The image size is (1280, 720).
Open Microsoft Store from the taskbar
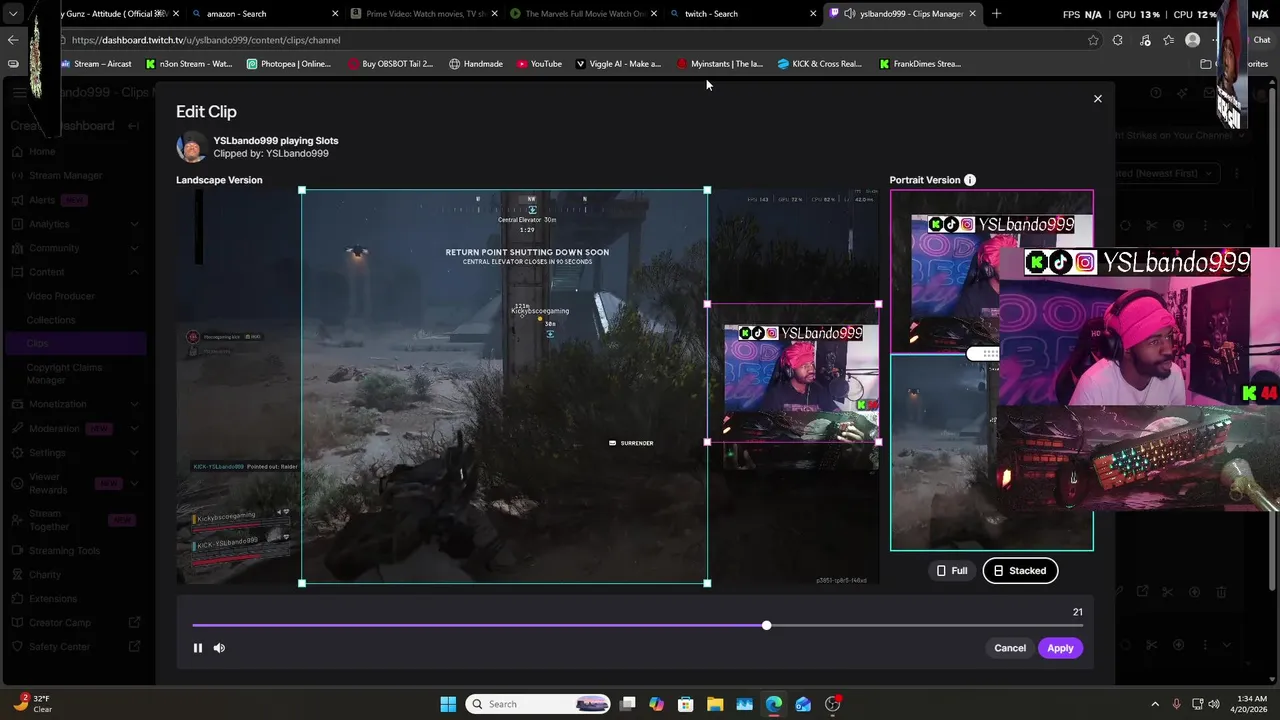[x=685, y=704]
